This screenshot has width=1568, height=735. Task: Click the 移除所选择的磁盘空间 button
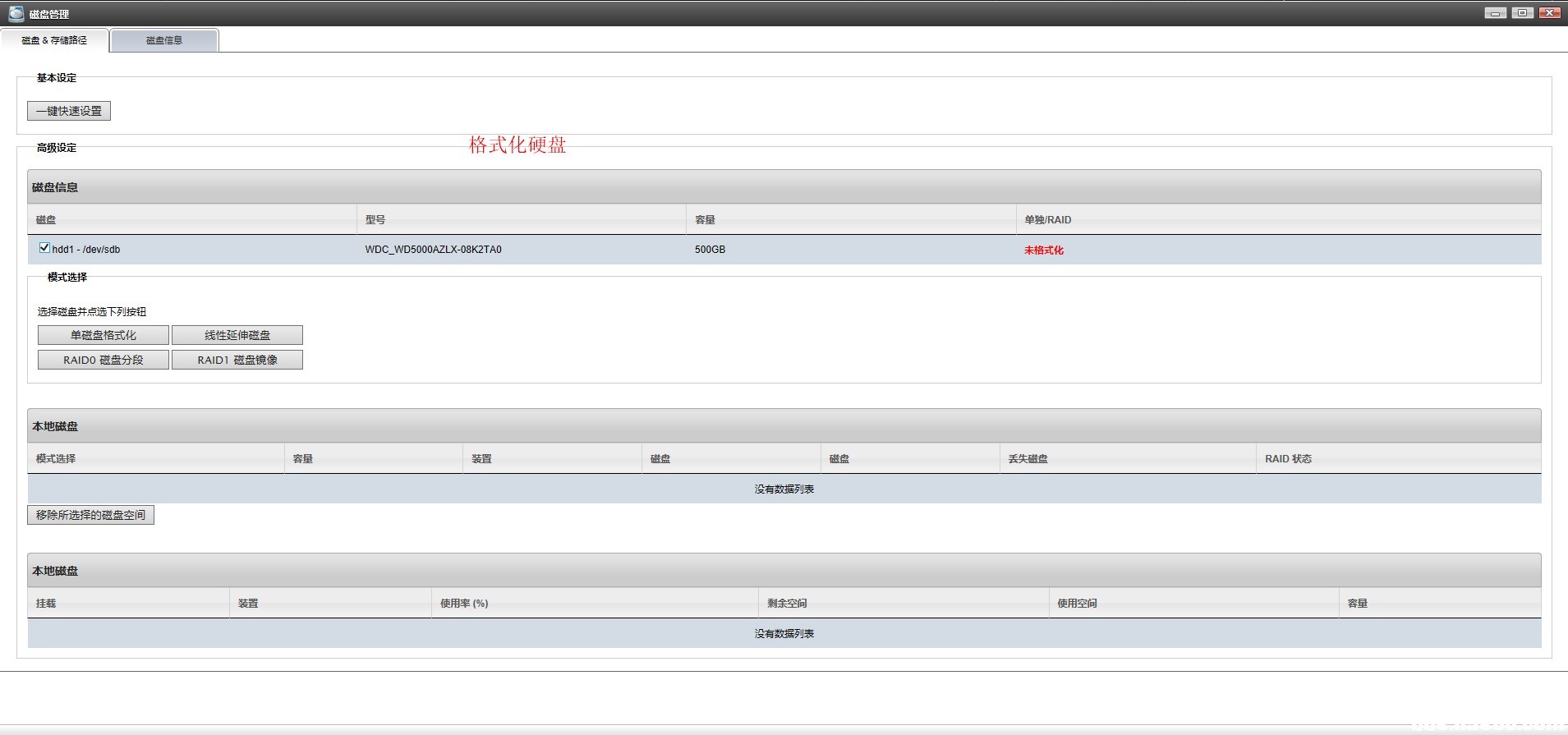(90, 515)
